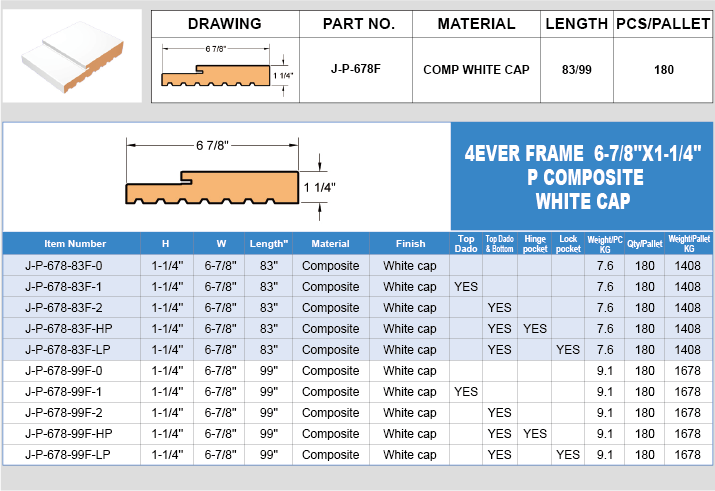Click the Finish column header

pos(409,243)
